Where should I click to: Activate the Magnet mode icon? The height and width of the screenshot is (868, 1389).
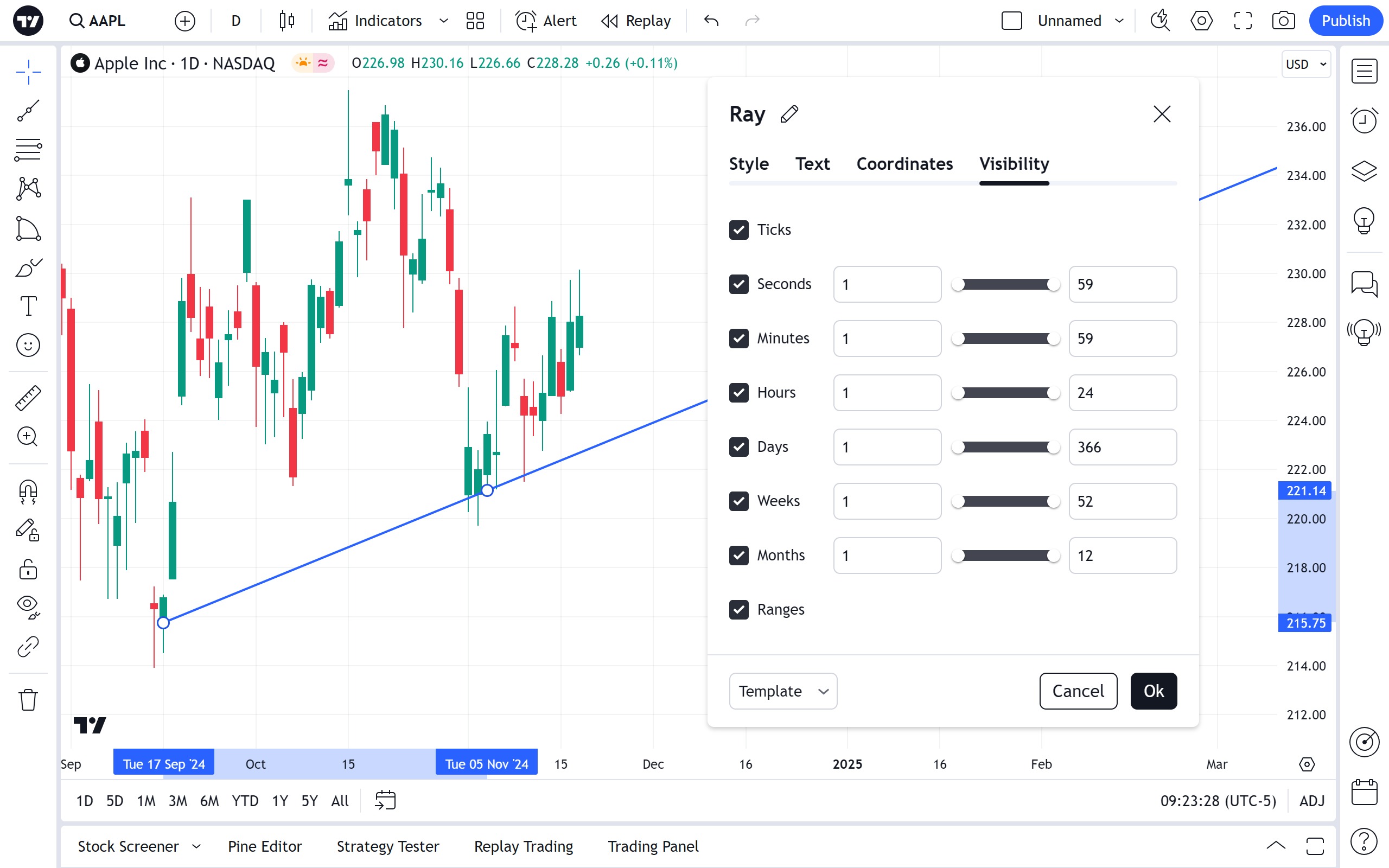tap(28, 492)
